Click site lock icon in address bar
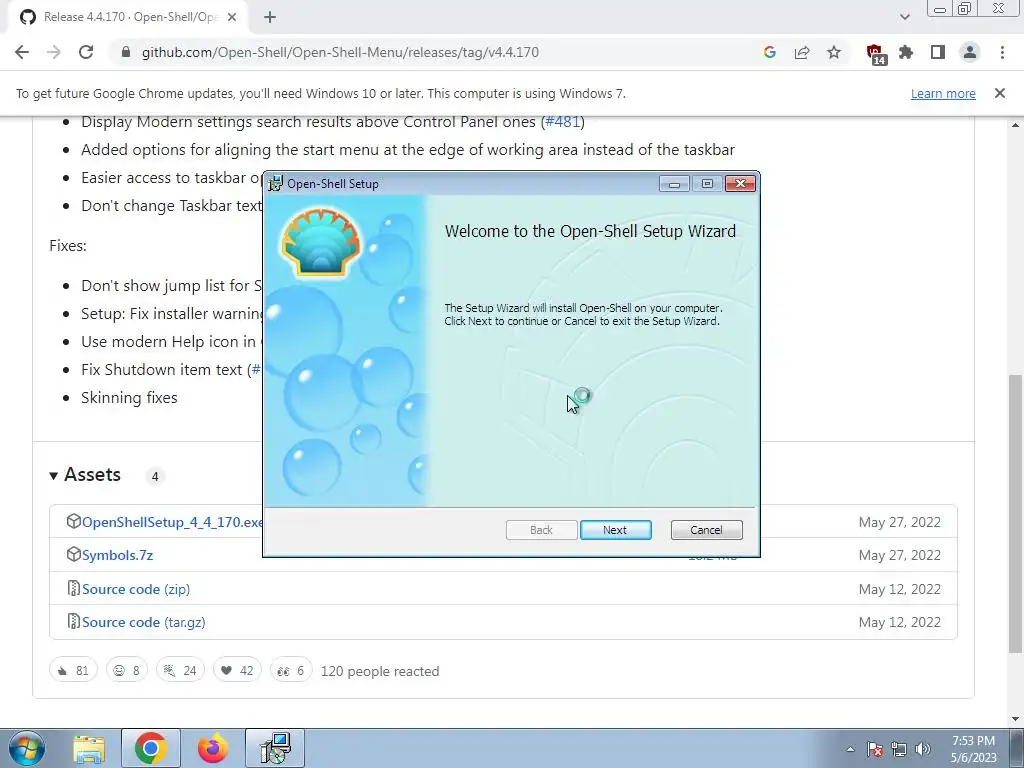The image size is (1024, 768). (126, 52)
